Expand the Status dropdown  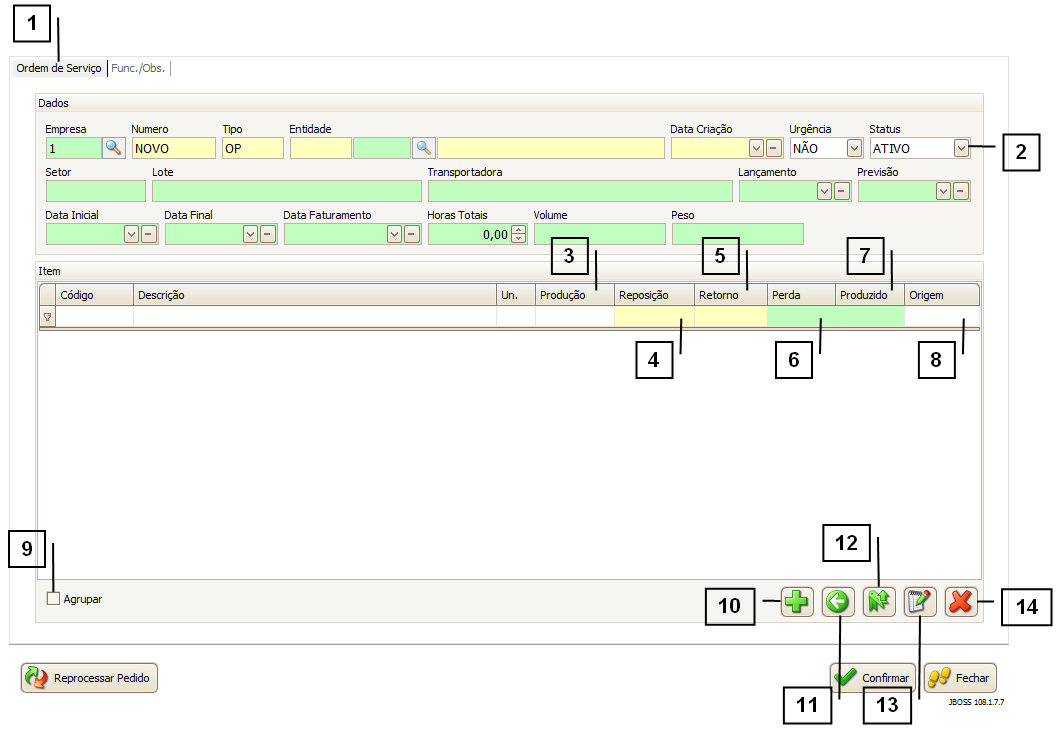coord(961,148)
